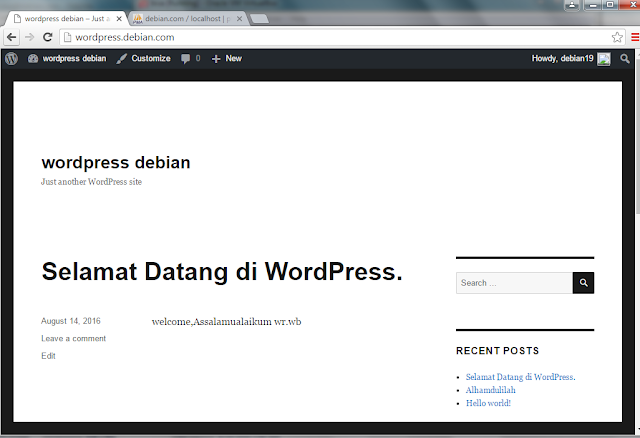The image size is (640, 438).
Task: Switch to the debian.com / localhost tab
Action: pyautogui.click(x=188, y=19)
